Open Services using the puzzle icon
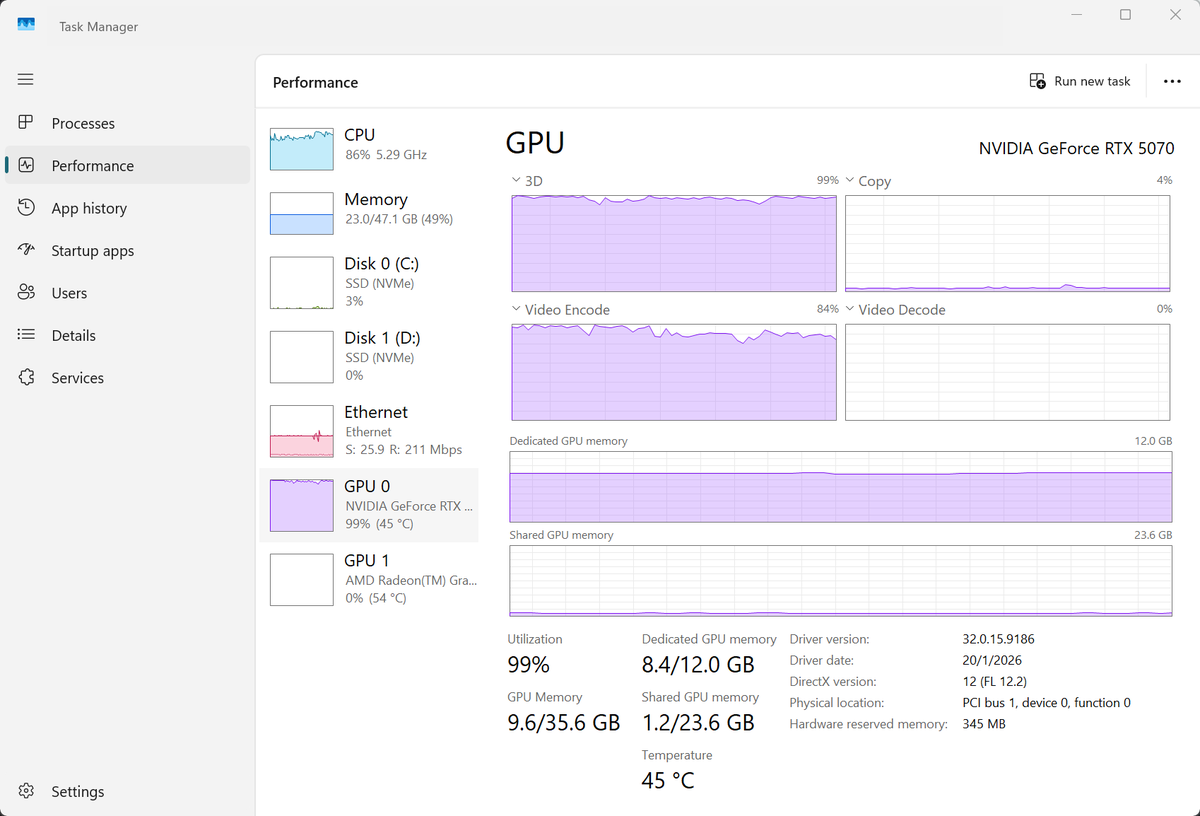This screenshot has width=1200, height=816. 26,378
